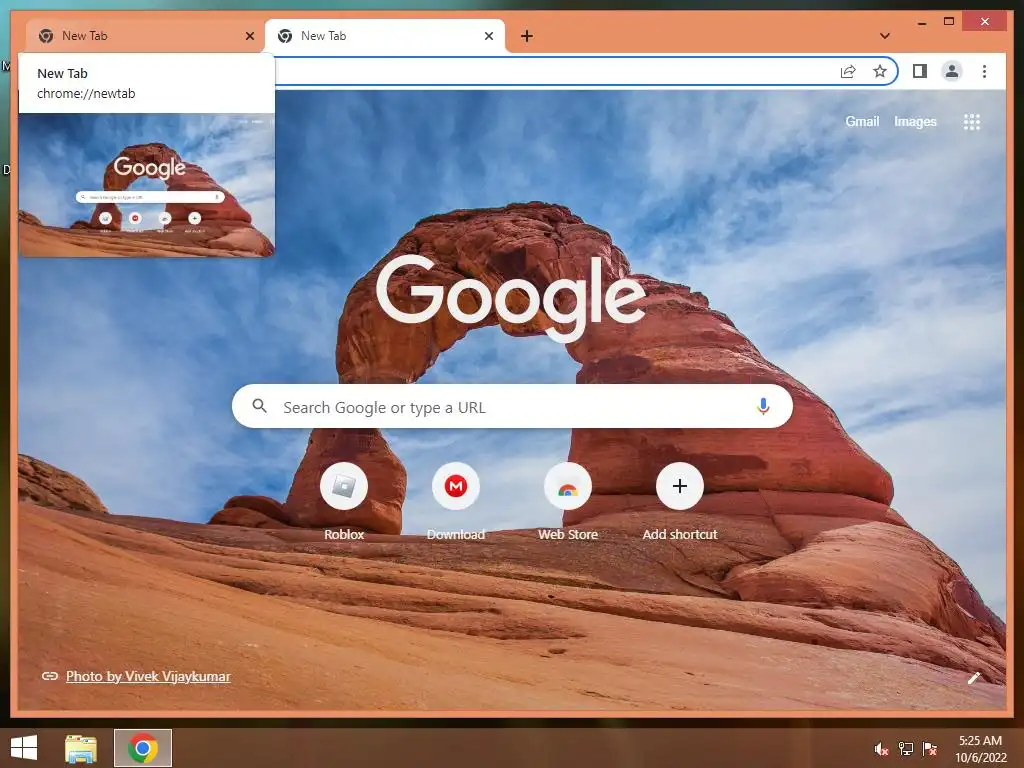Image resolution: width=1024 pixels, height=768 pixels.
Task: Close the first New Tab tab
Action: tap(249, 36)
